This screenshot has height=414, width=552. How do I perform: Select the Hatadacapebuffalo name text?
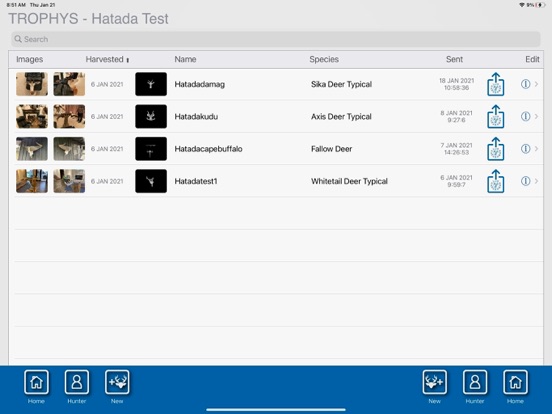208,149
